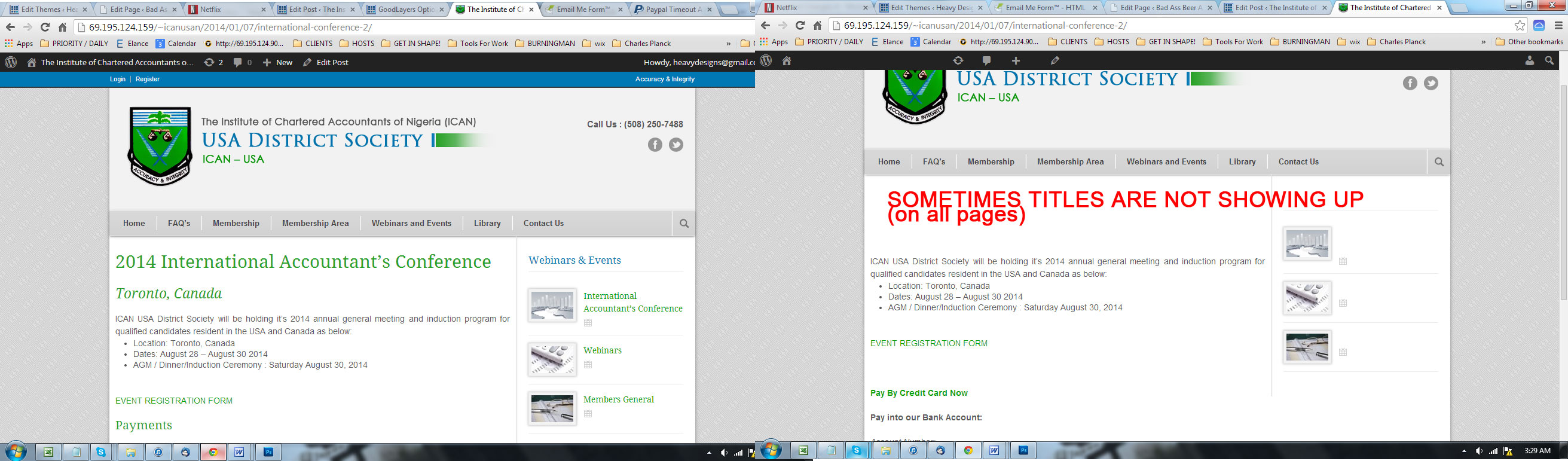The height and width of the screenshot is (461, 1568).
Task: Reload the page in the left browser window
Action: tap(45, 28)
